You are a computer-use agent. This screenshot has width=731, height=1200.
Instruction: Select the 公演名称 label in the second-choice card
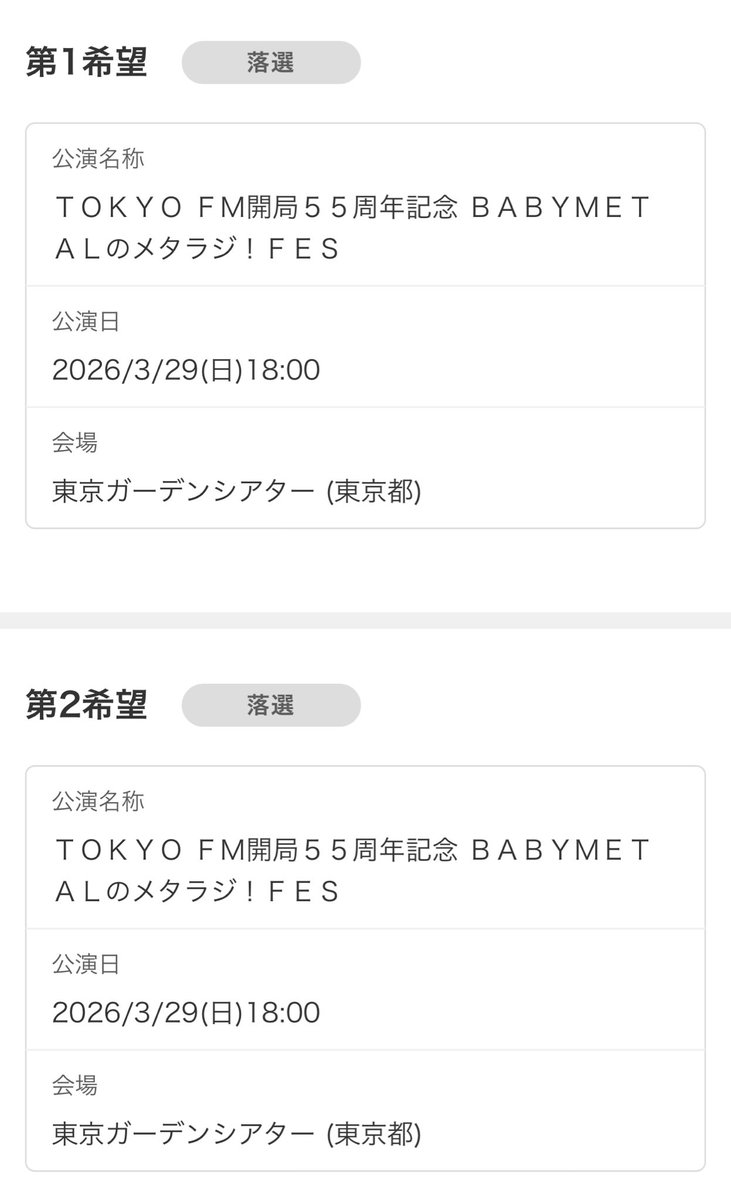[x=98, y=802]
